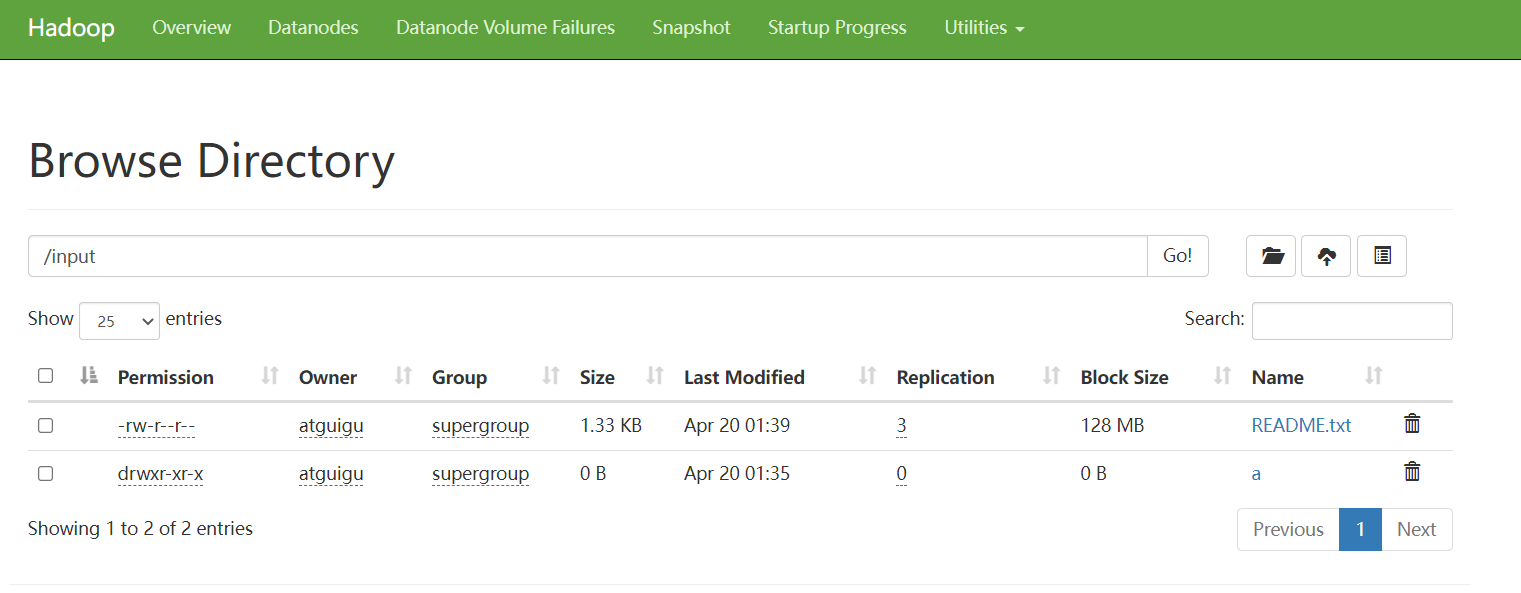The height and width of the screenshot is (593, 1521).
Task: Expand the Show entries count dropdown
Action: coord(119,320)
